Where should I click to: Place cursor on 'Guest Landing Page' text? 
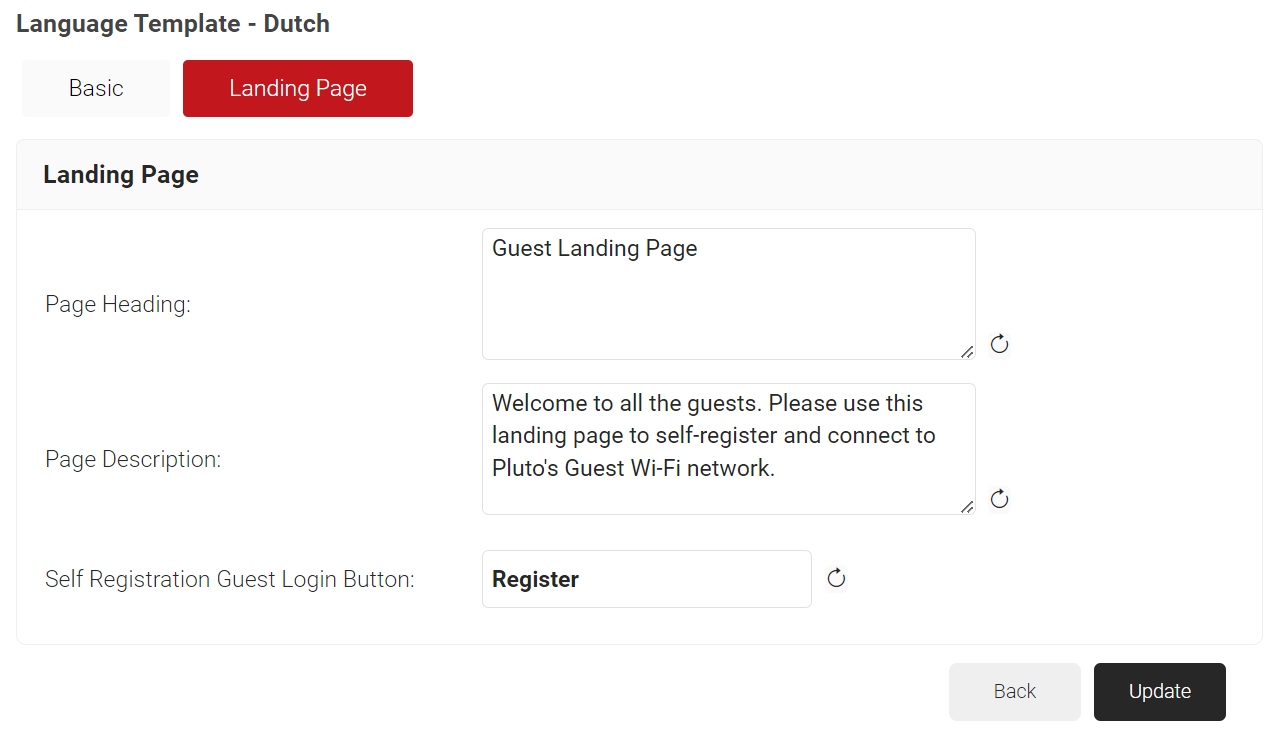pos(595,249)
